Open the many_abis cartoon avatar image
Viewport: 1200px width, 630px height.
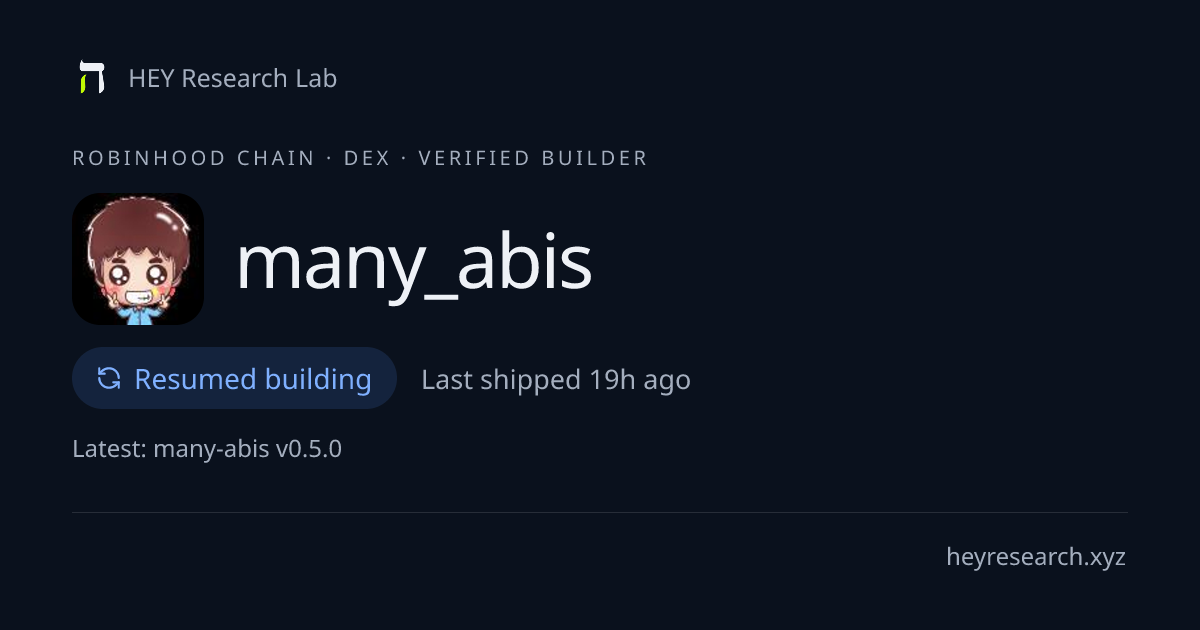[x=138, y=259]
